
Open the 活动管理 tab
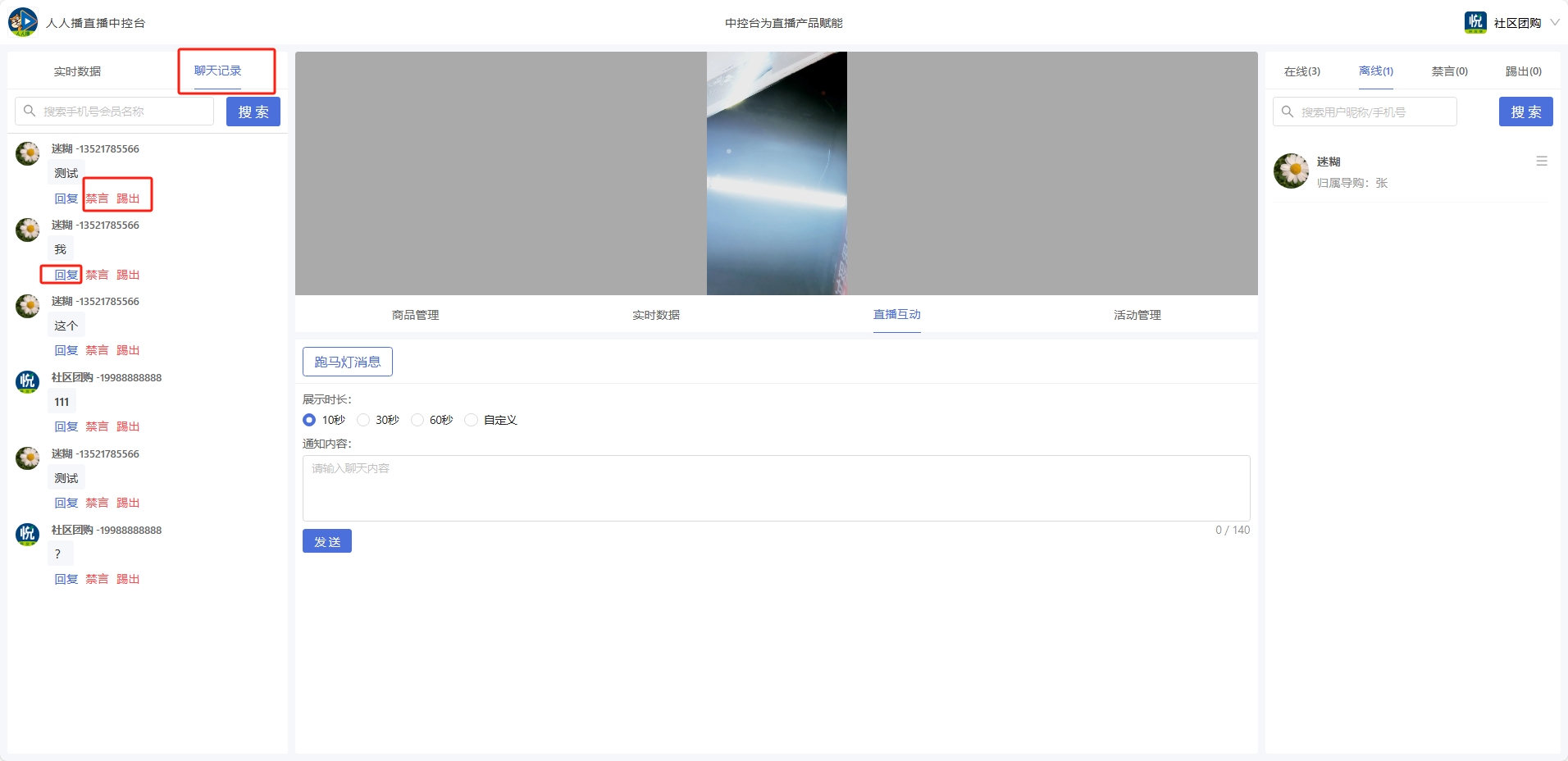tap(1137, 315)
